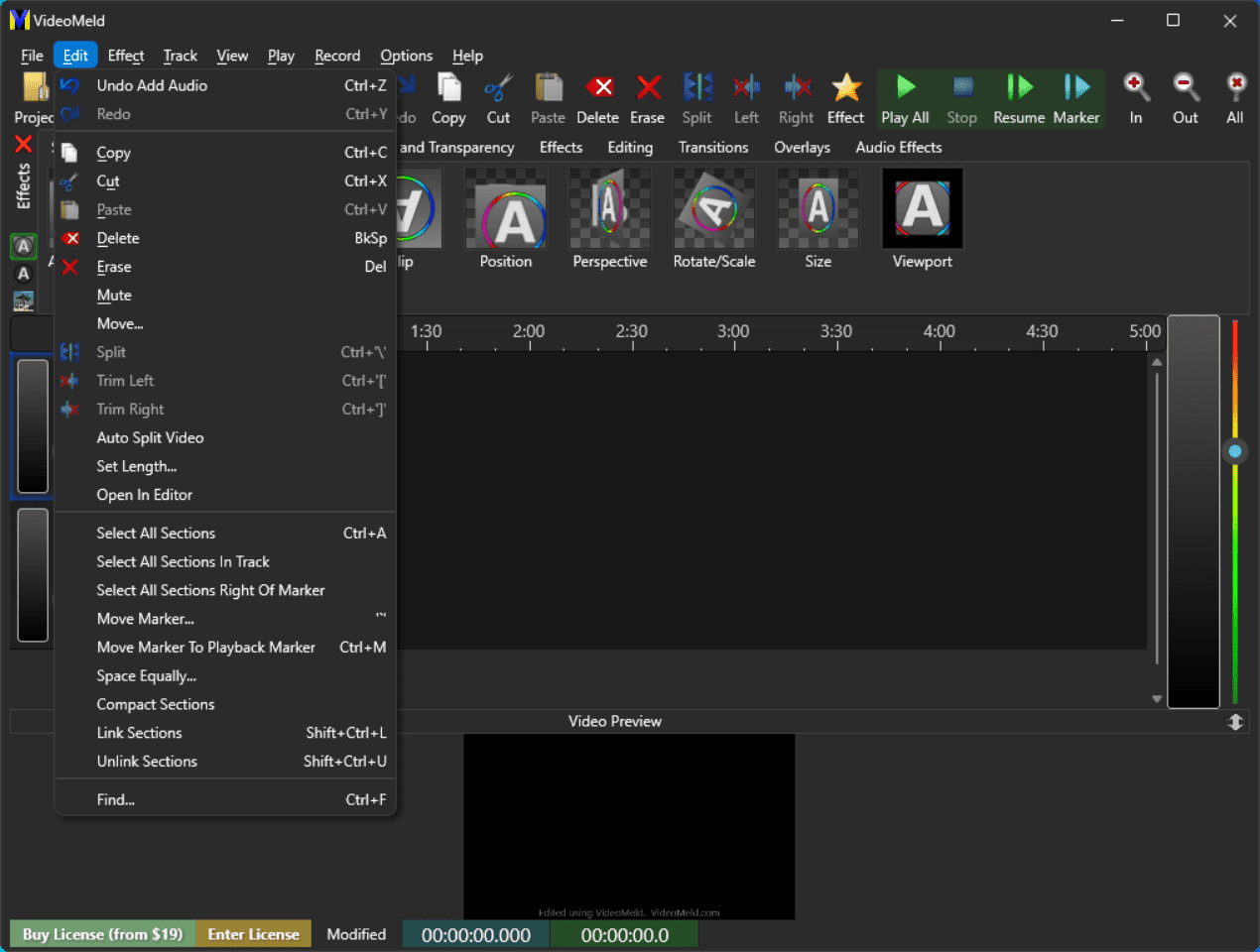
Task: Click the blue volume slider handle
Action: tap(1235, 451)
